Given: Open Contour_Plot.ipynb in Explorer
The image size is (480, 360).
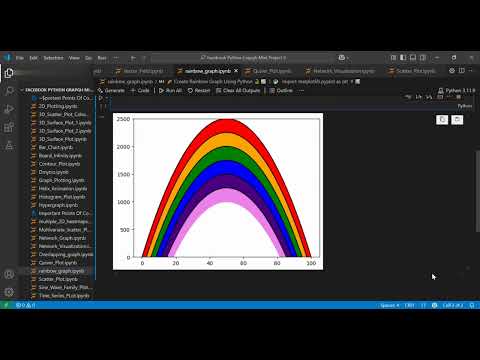Looking at the screenshot, I should (x=59, y=164).
